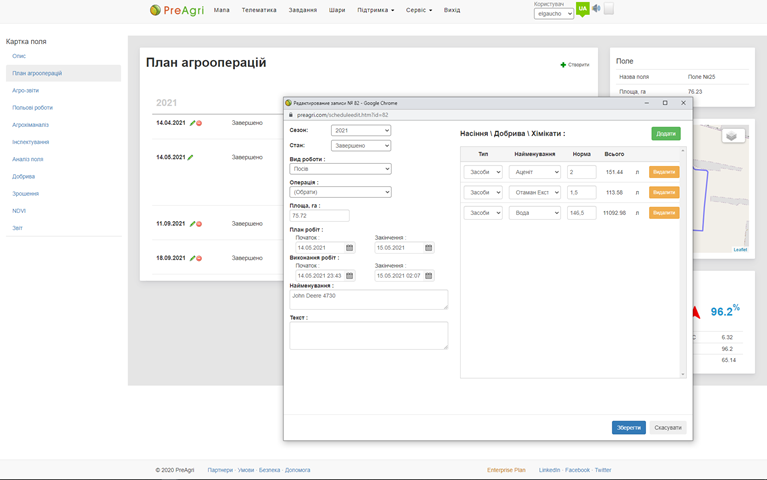
Task: Select Агро-звіти in the sidebar
Action: 25,90
